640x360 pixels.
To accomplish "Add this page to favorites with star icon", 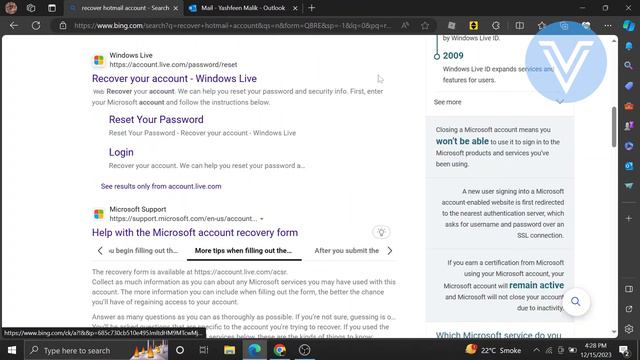I will 425,25.
